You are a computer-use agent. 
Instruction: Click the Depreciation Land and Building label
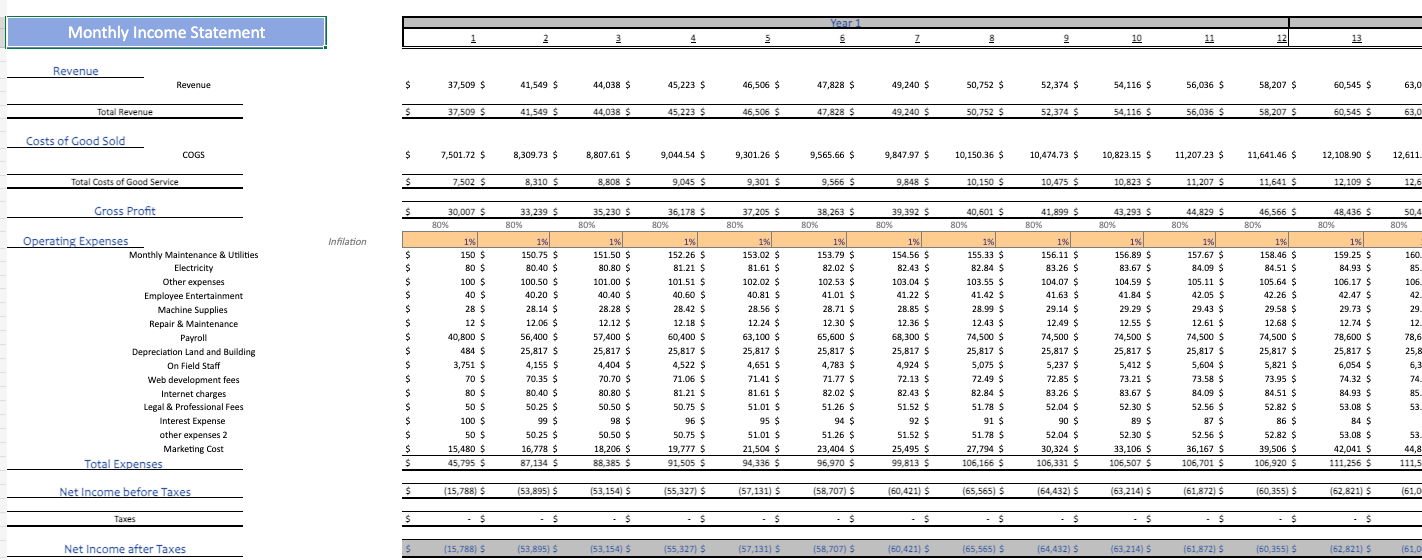pyautogui.click(x=193, y=352)
